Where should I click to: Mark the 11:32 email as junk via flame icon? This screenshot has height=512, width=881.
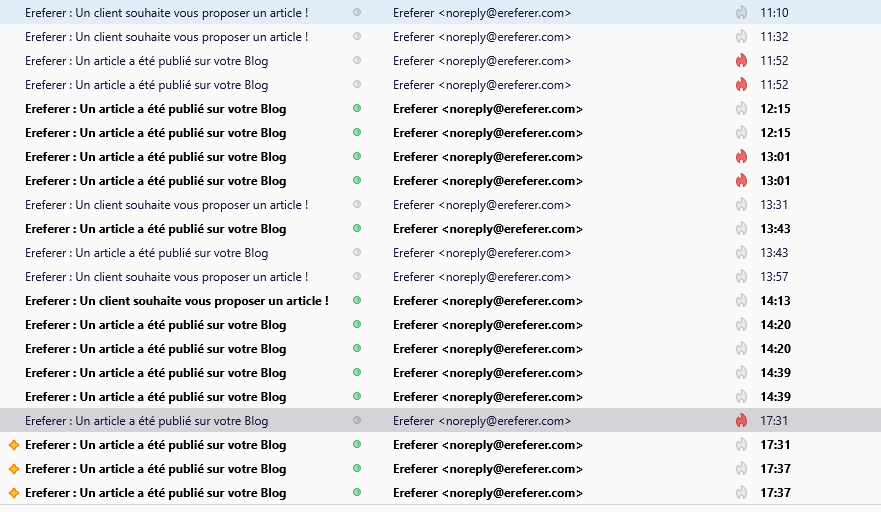(741, 37)
